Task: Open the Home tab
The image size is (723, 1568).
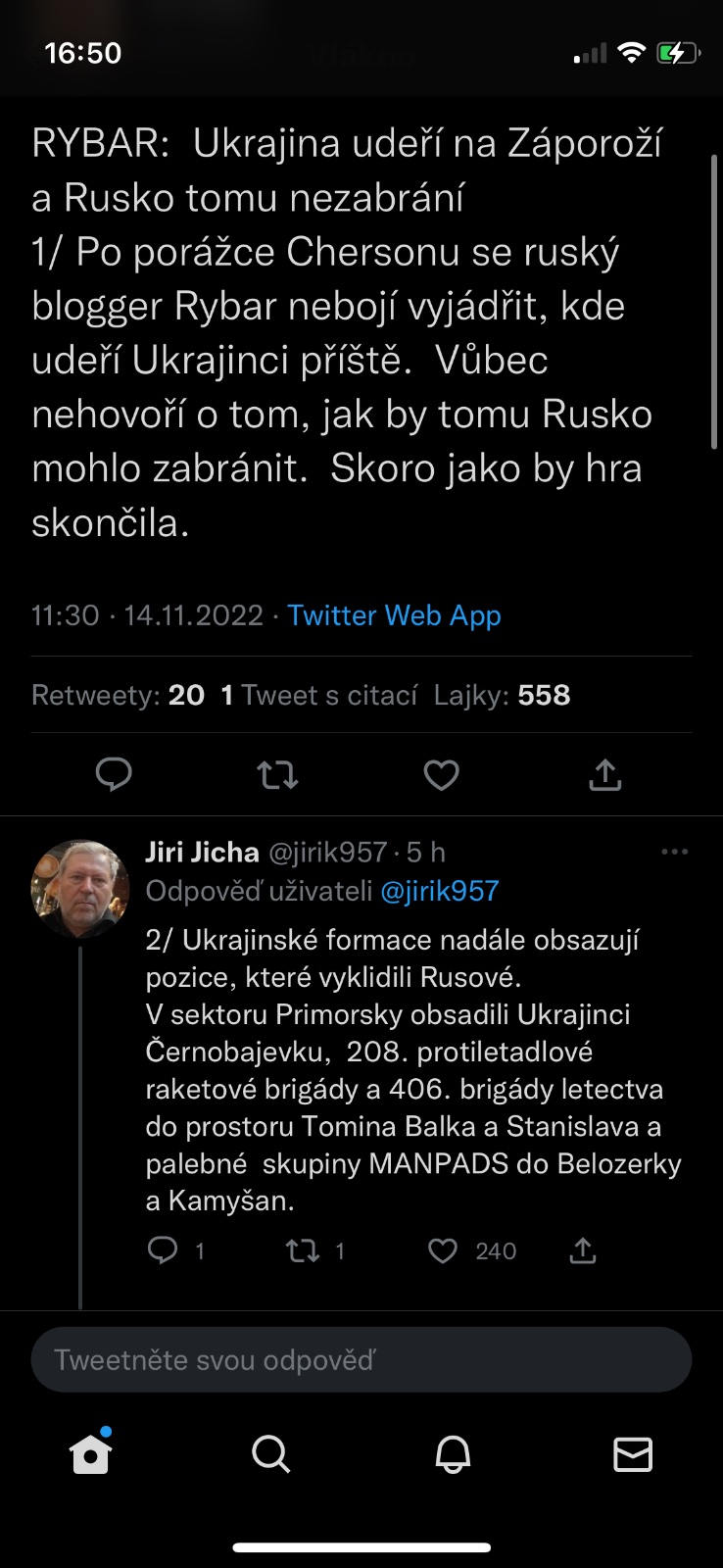Action: 91,1454
